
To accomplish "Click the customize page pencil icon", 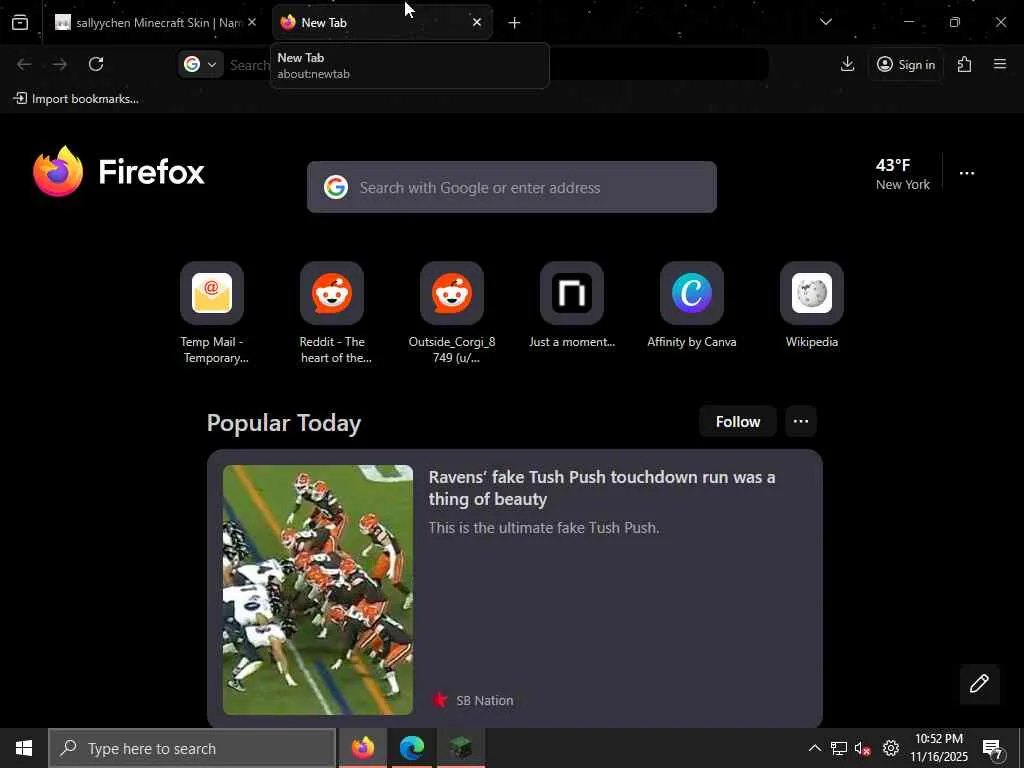I will click(979, 684).
